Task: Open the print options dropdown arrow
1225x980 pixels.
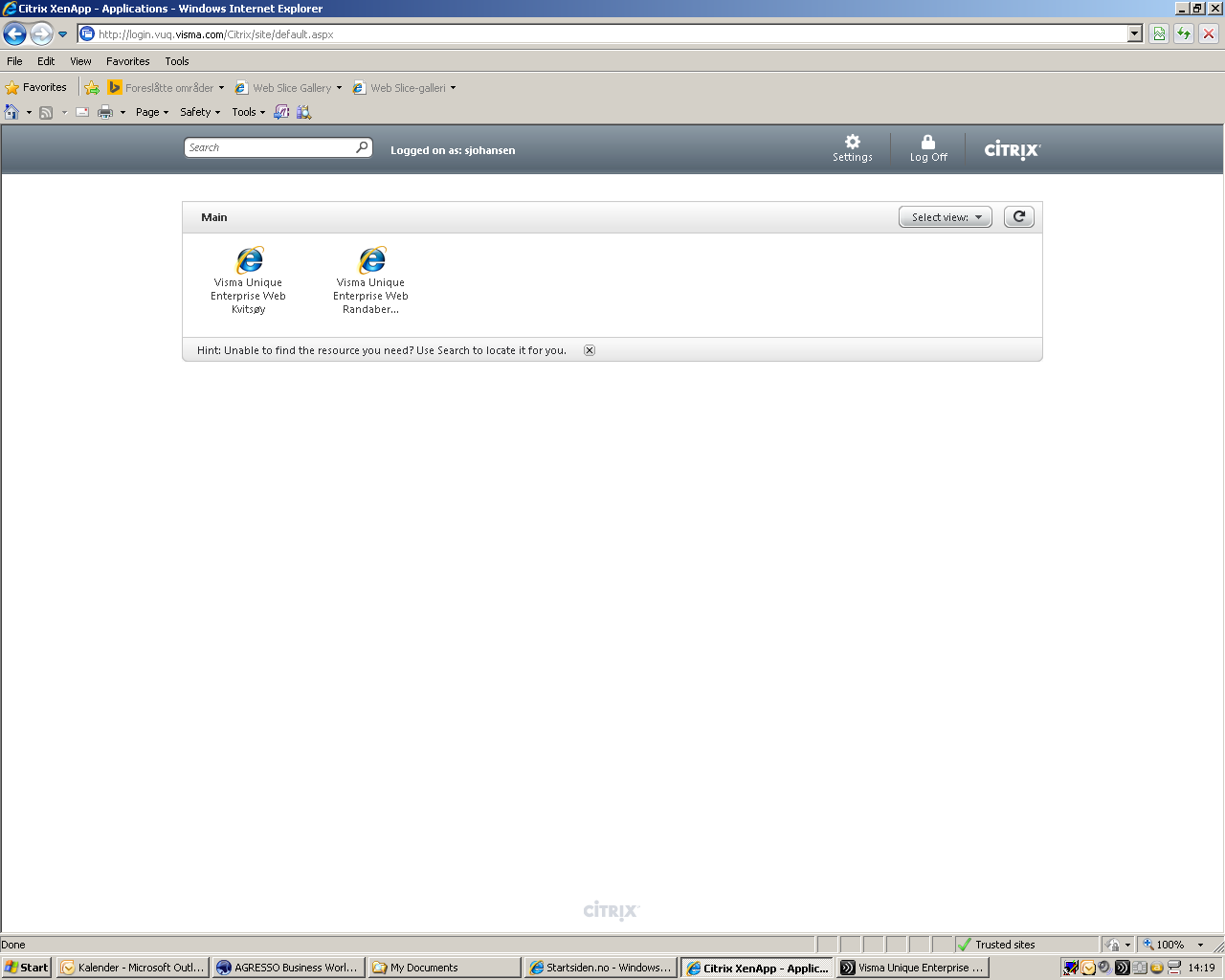Action: [122, 112]
